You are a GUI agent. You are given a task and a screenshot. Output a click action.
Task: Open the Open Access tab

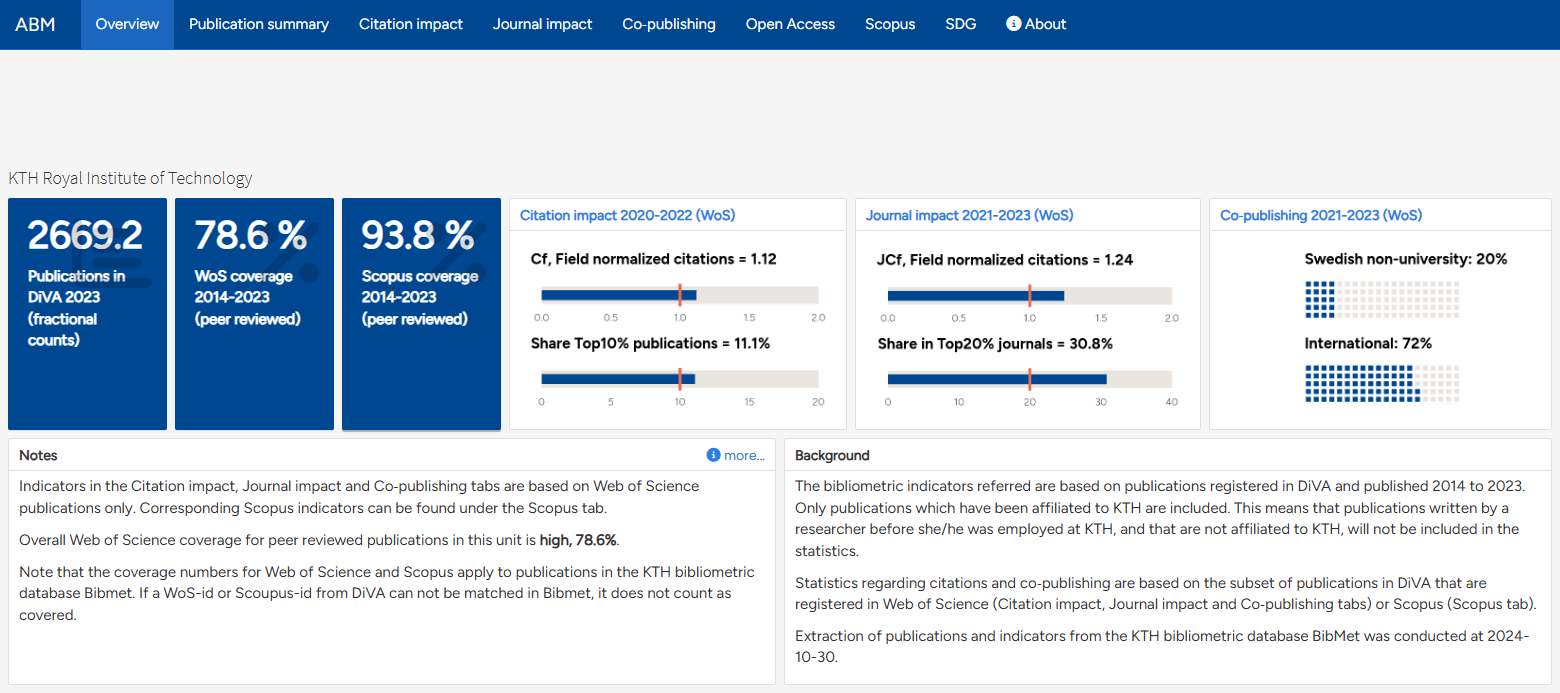tap(790, 24)
